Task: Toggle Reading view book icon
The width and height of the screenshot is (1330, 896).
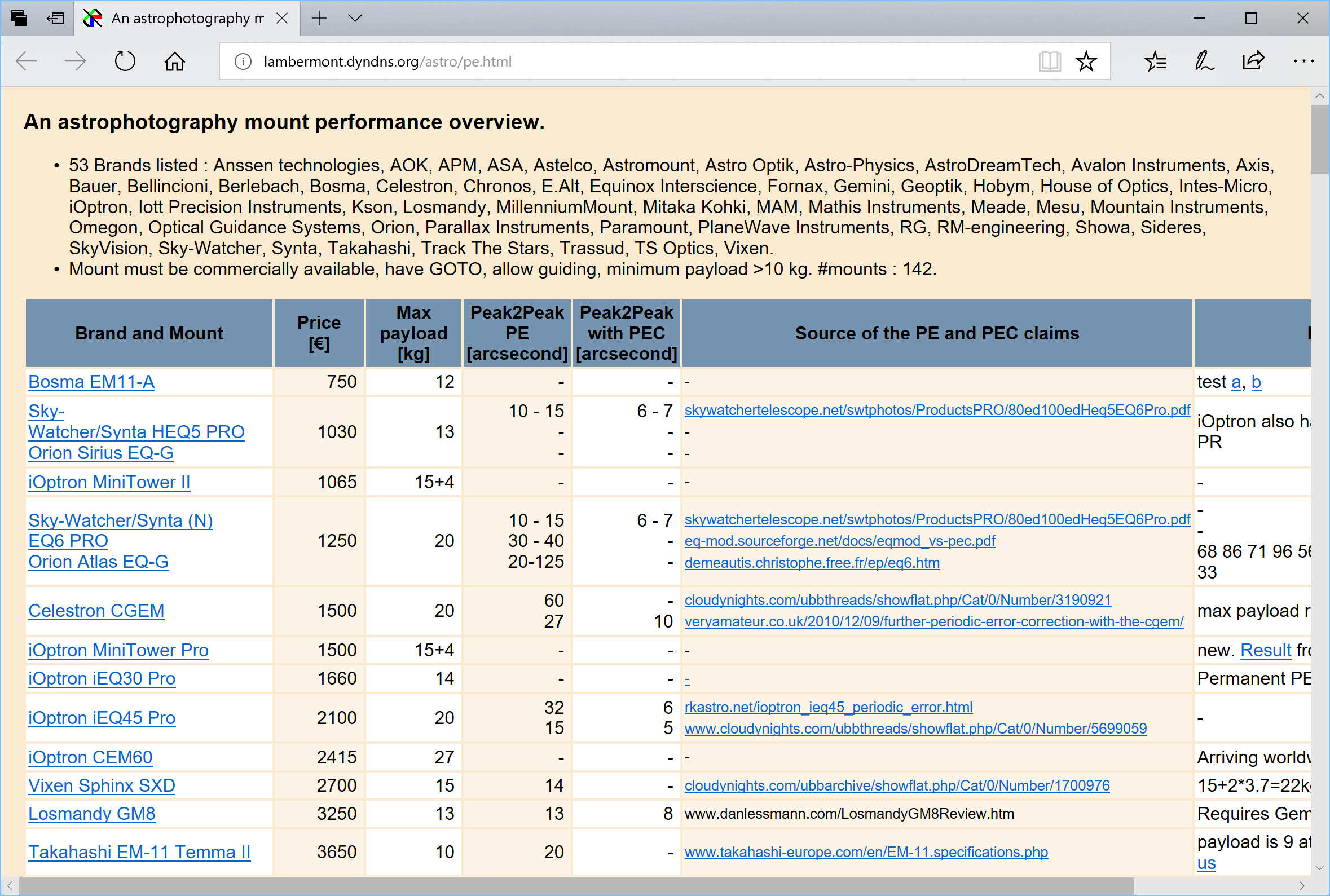Action: point(1049,61)
